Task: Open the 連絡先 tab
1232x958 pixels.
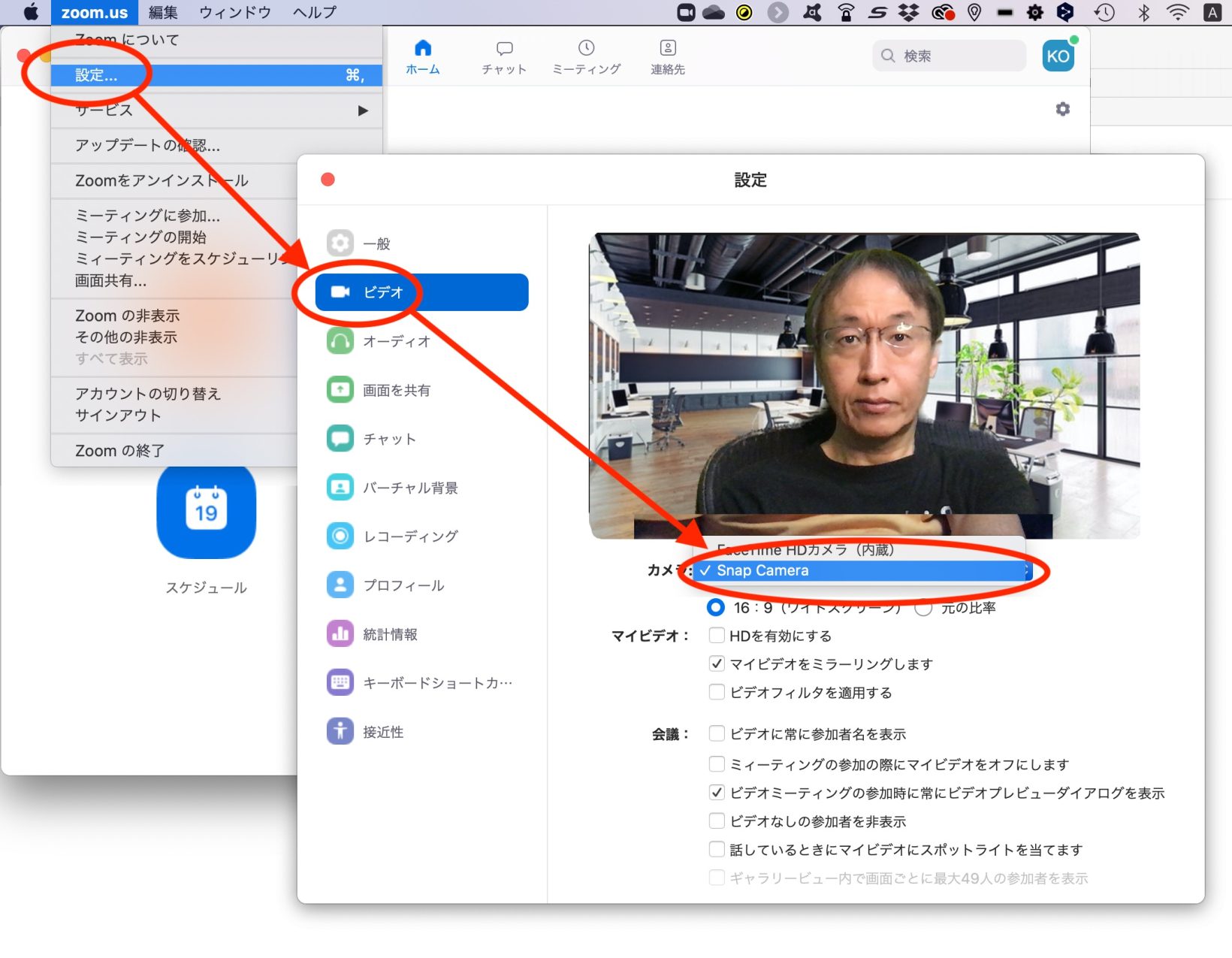Action: (668, 57)
